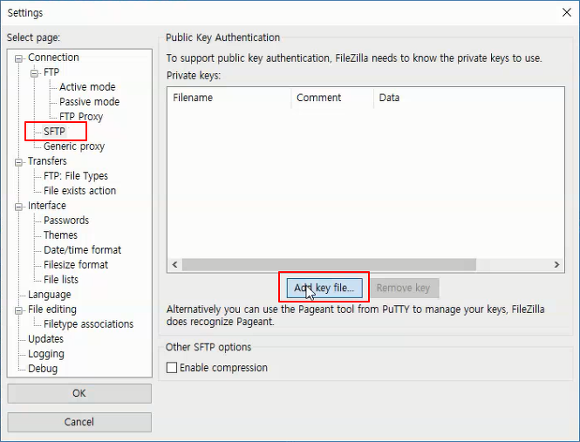Click the Add key file button
This screenshot has width=580, height=442.
pos(324,288)
